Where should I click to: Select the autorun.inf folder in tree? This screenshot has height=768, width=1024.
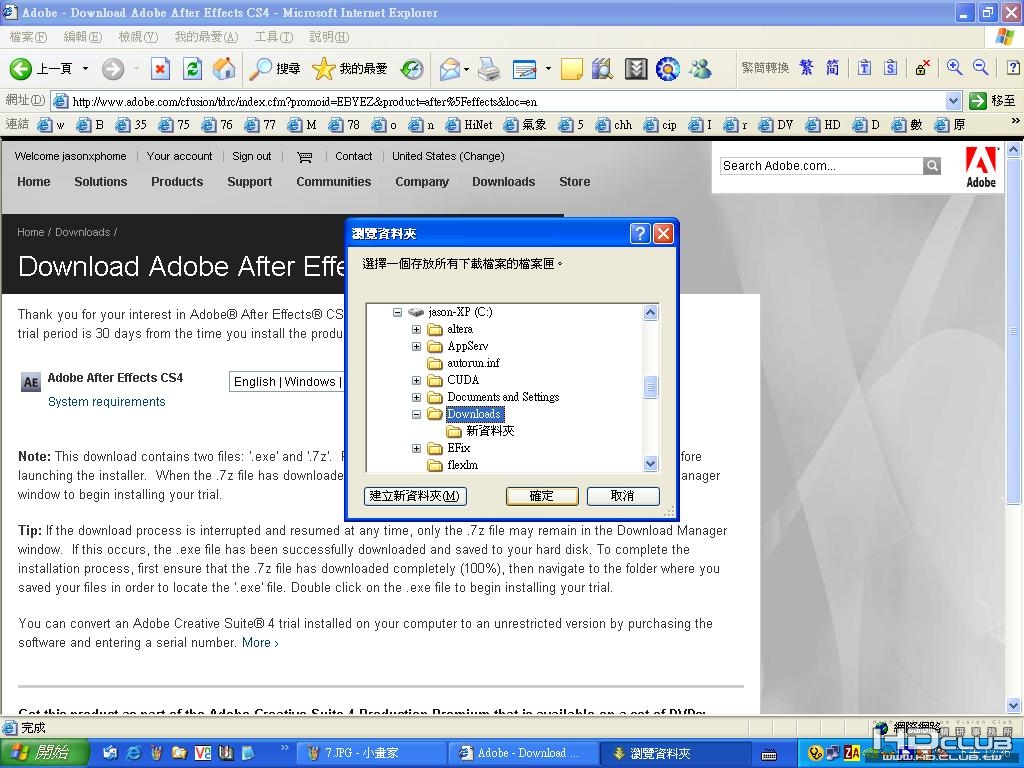pyautogui.click(x=473, y=363)
